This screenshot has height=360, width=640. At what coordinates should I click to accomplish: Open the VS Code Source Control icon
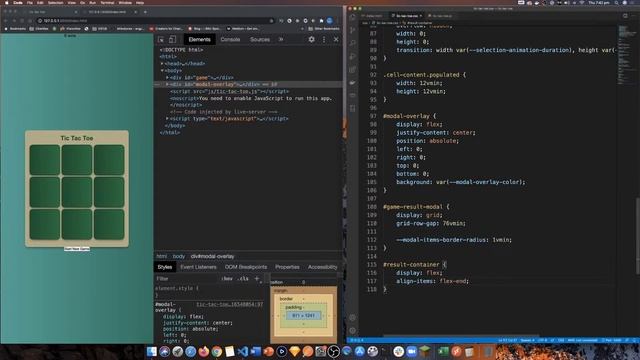(x=353, y=30)
